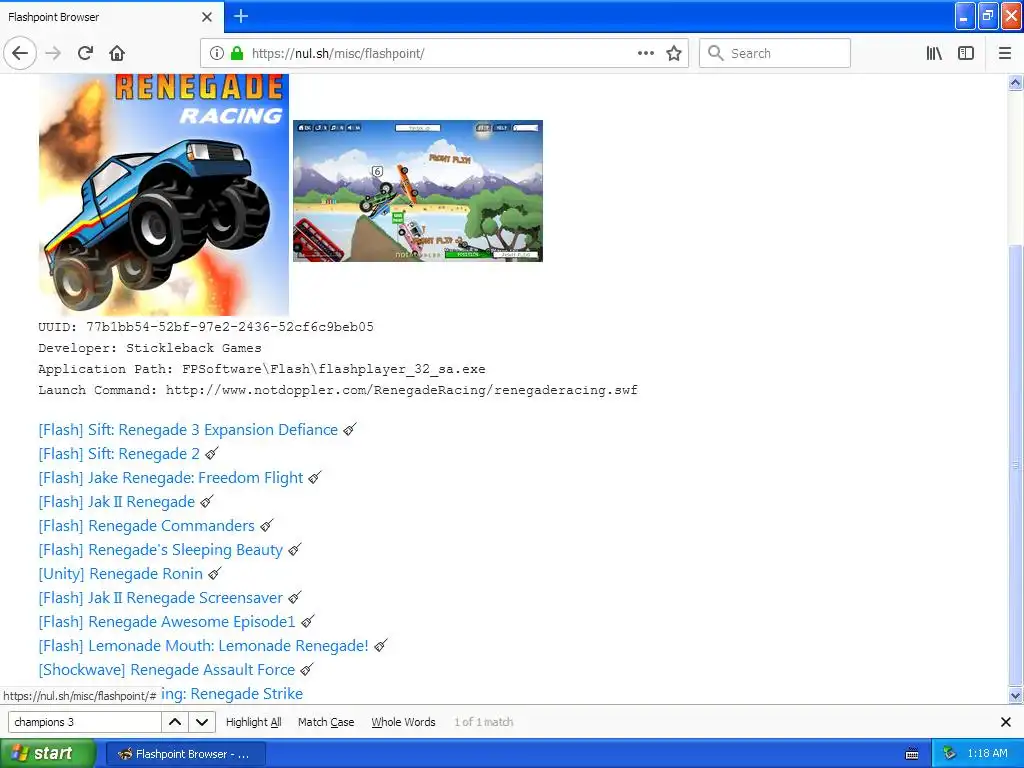The image size is (1024, 768).
Task: Open a new tab with plus button
Action: [x=241, y=16]
